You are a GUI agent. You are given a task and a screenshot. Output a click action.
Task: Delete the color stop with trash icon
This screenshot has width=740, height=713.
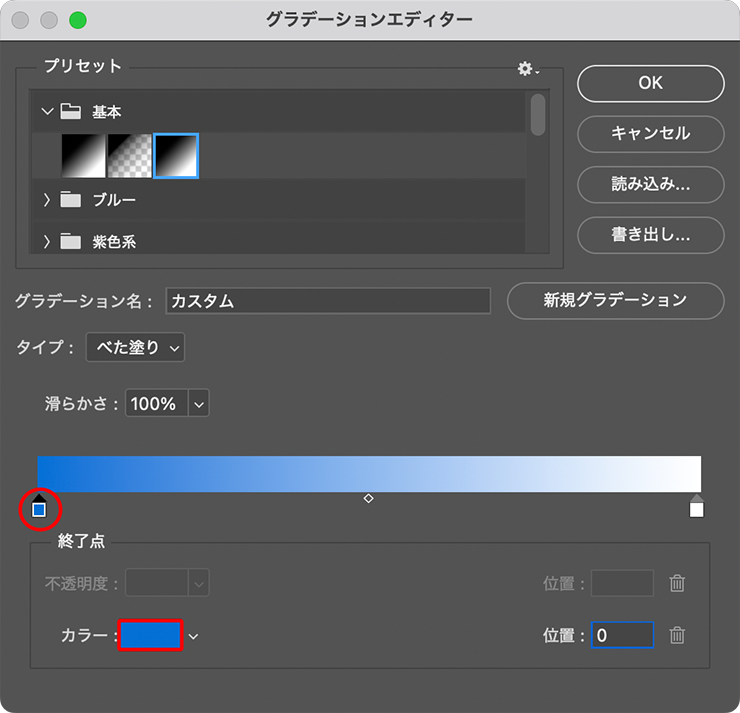677,635
